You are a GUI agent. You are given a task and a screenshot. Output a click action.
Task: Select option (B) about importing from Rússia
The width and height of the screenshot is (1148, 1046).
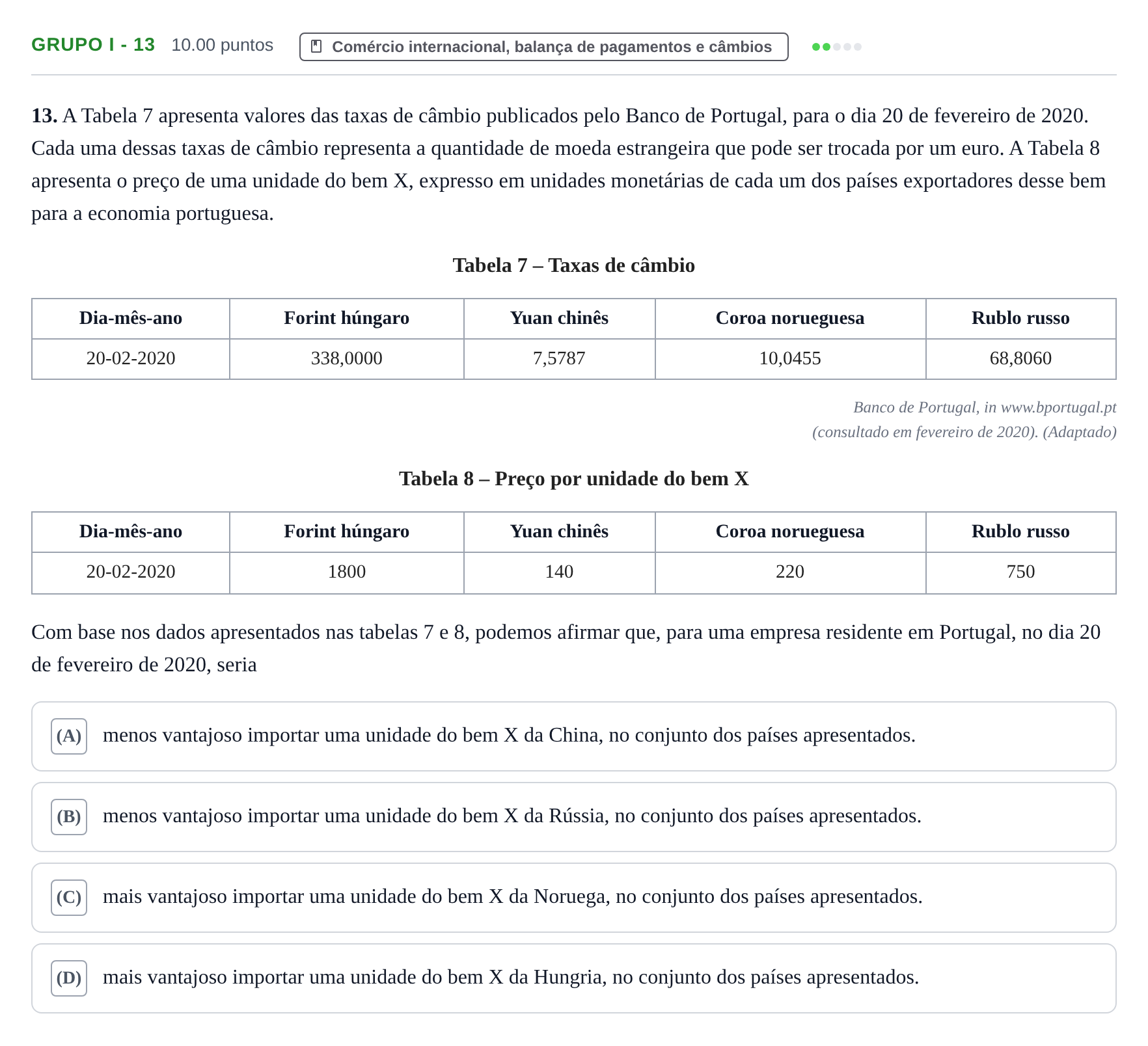click(x=573, y=817)
